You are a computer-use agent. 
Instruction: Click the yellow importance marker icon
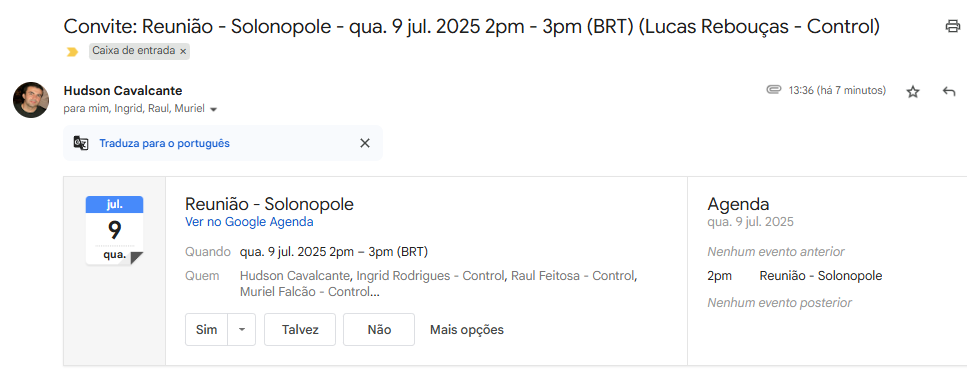(73, 52)
